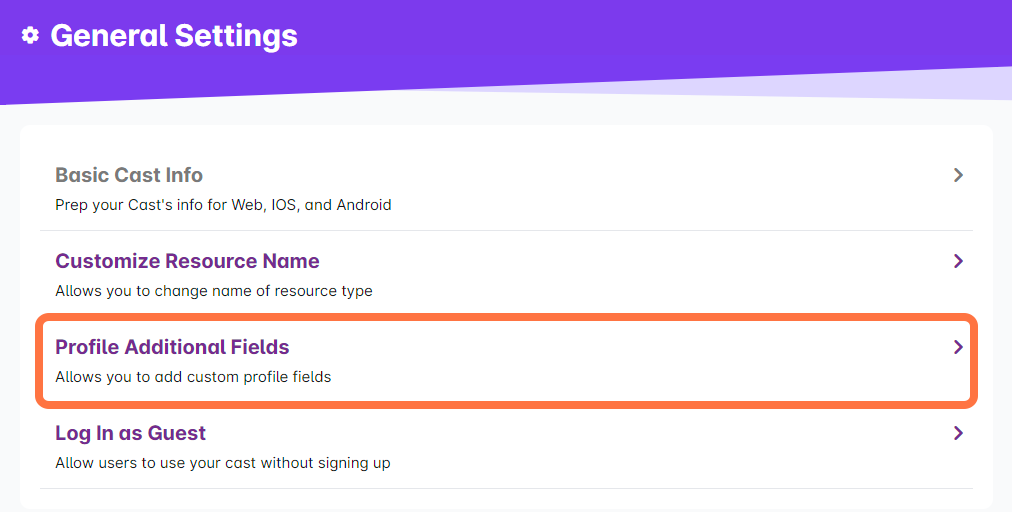Click 'Allows you to change name' description

213,291
